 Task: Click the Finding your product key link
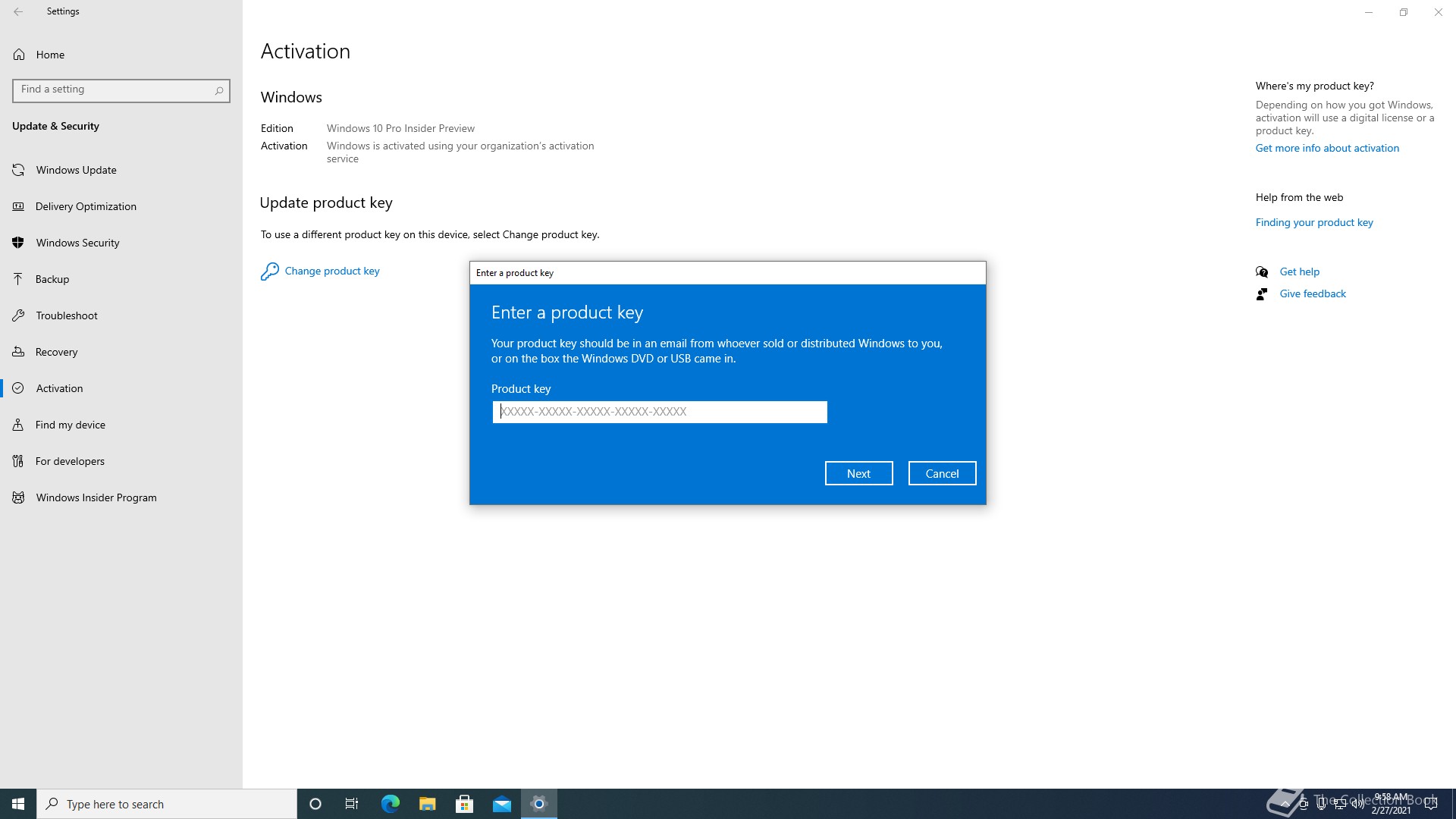pos(1315,222)
